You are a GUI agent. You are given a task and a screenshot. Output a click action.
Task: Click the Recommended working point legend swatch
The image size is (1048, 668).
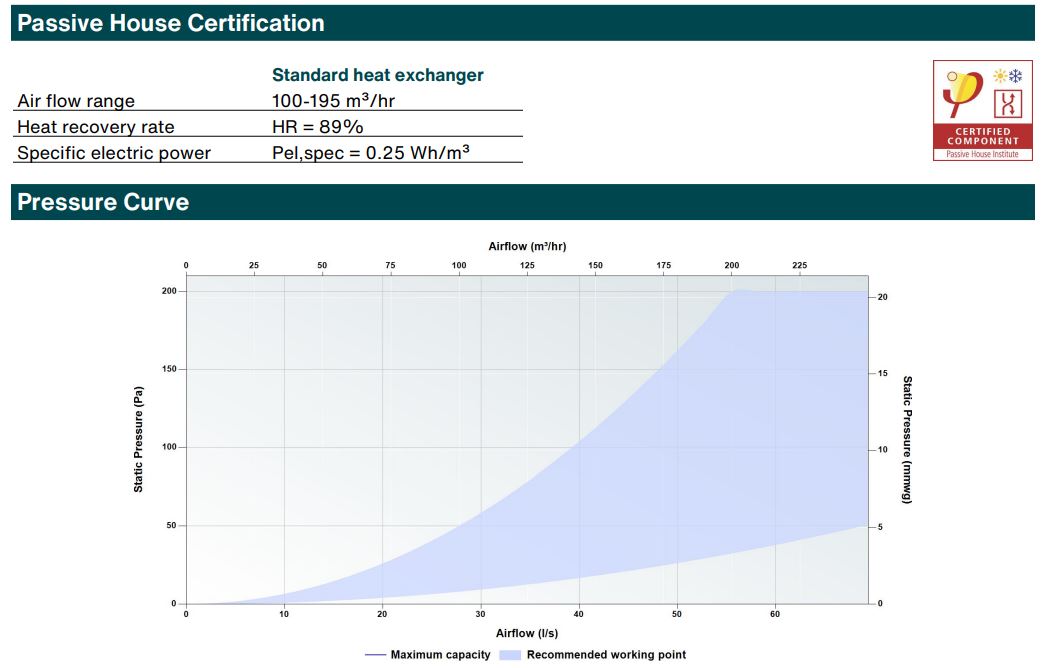[x=510, y=655]
